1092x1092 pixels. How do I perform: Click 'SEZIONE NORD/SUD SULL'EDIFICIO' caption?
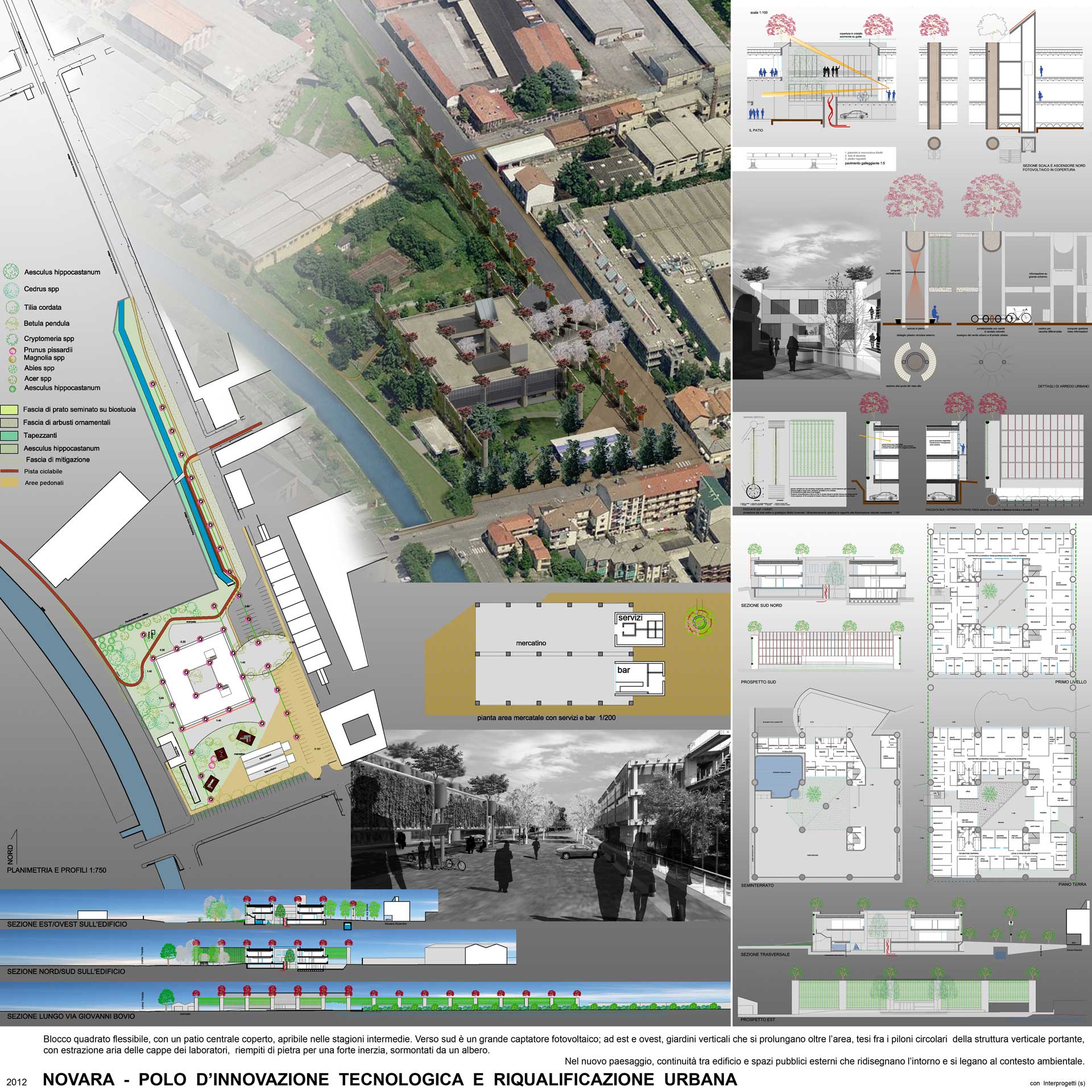66,971
